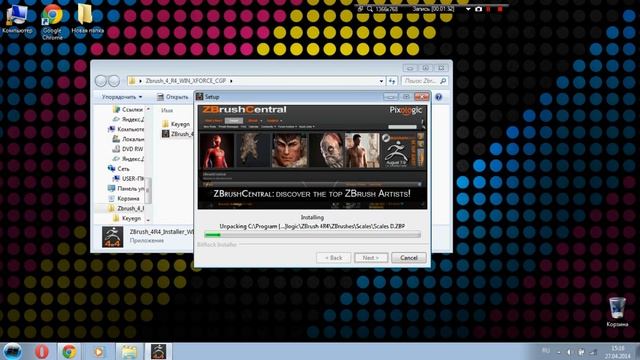Select Панель управления in the sidebar

click(x=125, y=189)
